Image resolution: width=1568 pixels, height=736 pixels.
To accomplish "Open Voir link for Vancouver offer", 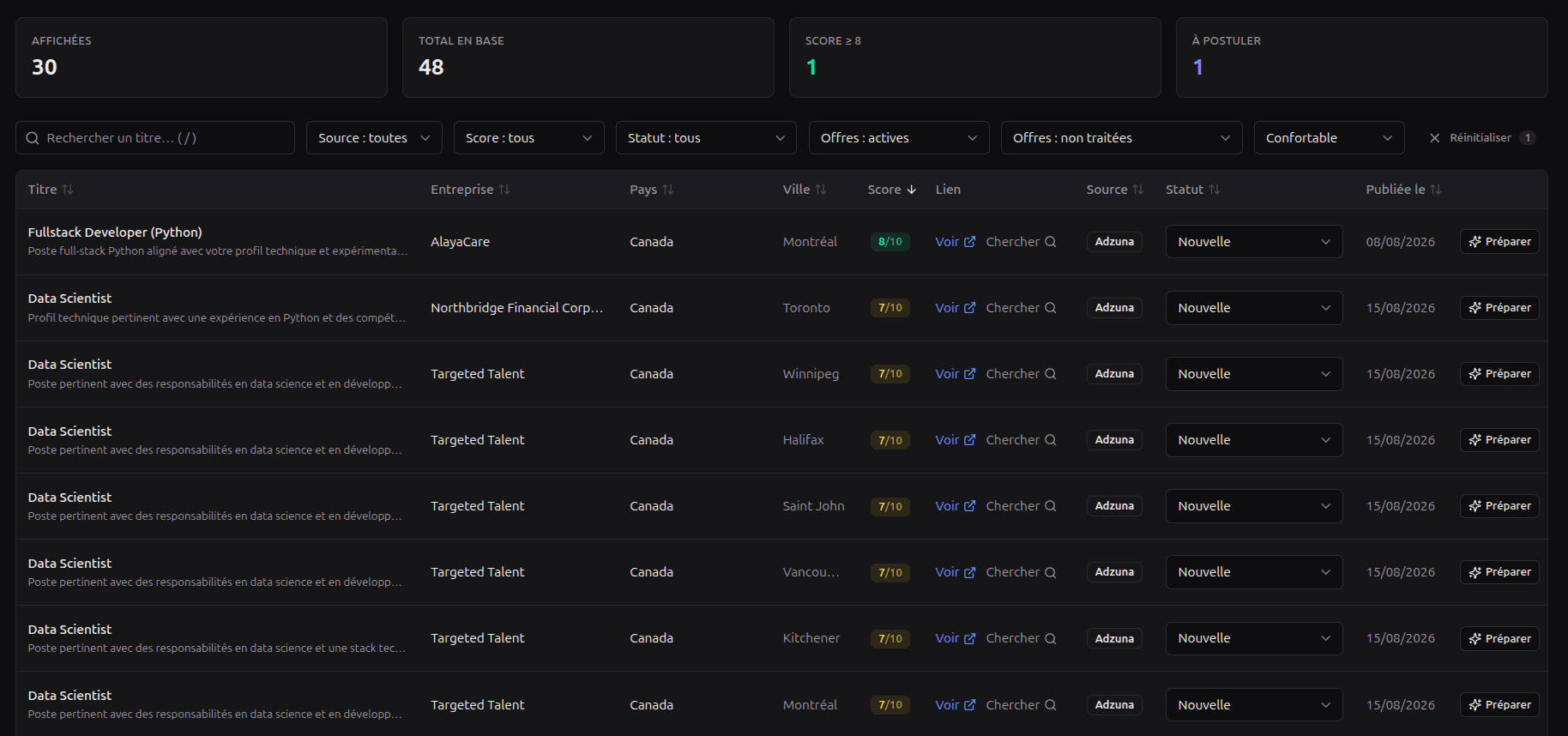I will click(x=955, y=572).
